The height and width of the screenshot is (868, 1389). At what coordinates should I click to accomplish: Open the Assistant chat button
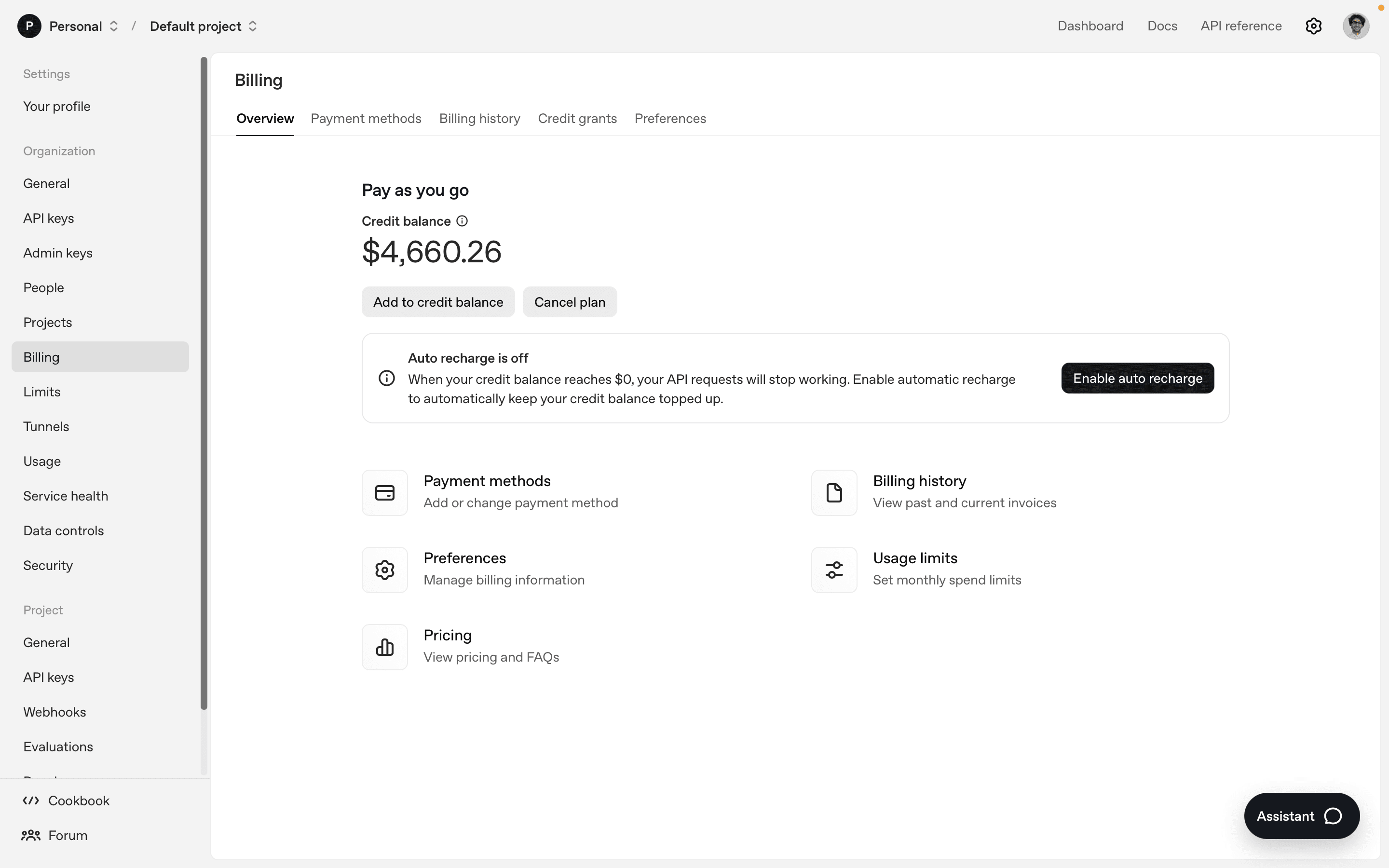point(1301,816)
